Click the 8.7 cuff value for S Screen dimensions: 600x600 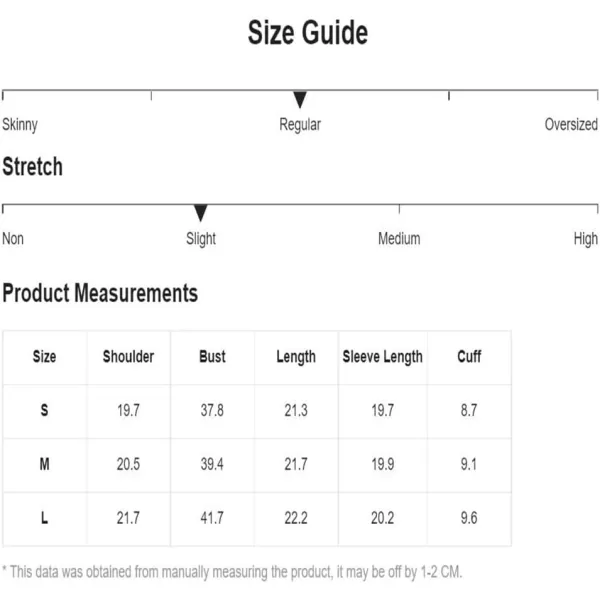(469, 410)
